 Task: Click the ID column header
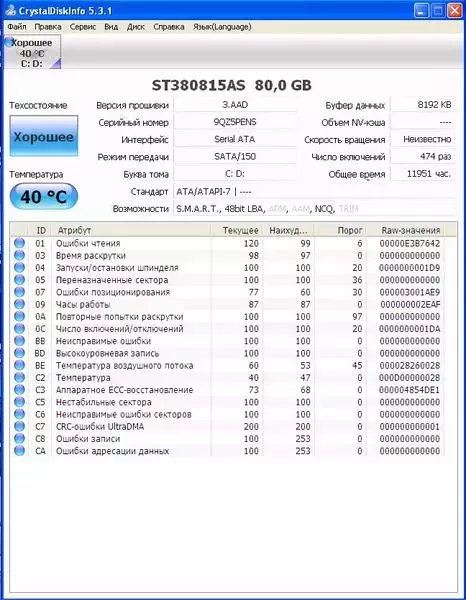click(40, 230)
